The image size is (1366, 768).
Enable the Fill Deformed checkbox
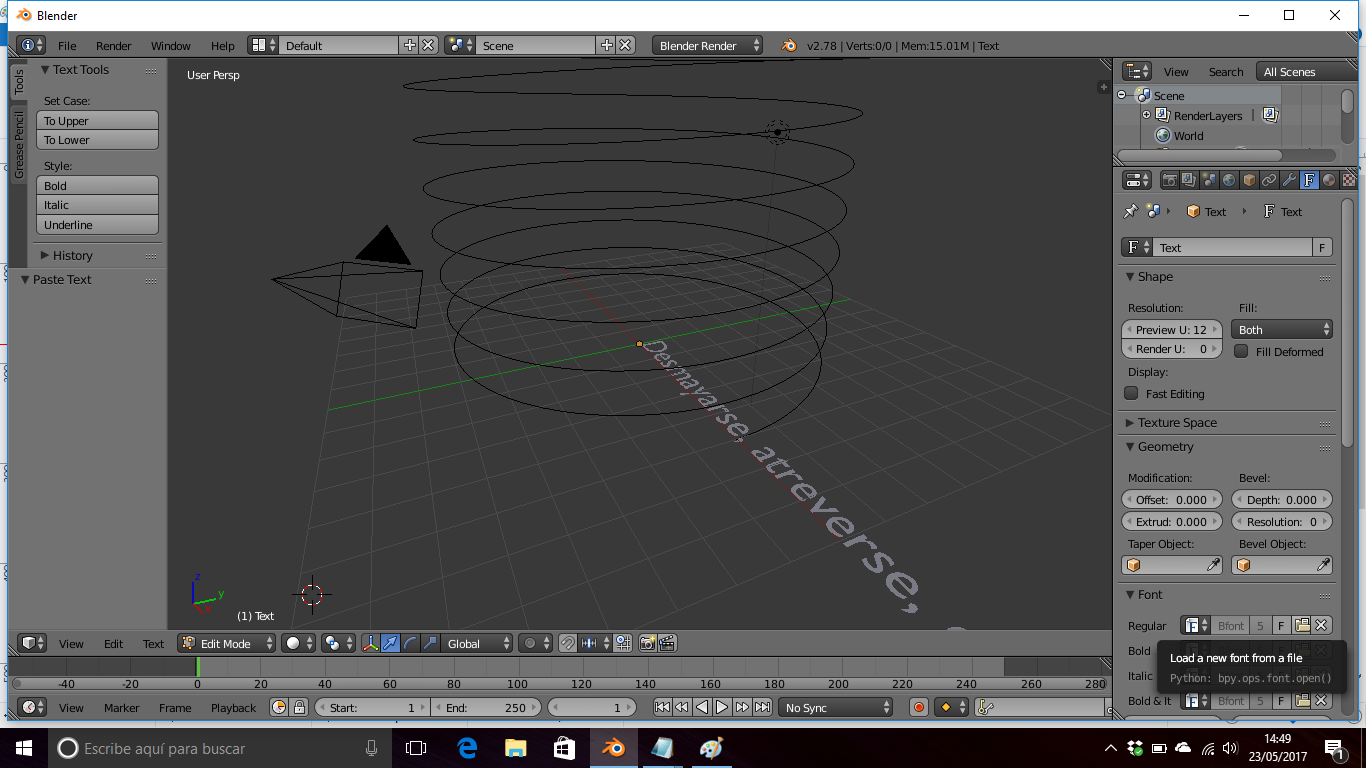[x=1241, y=351]
